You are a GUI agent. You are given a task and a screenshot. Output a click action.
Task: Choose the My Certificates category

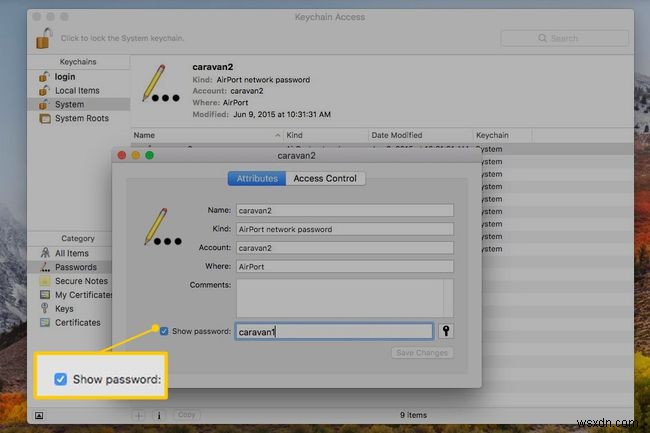click(x=84, y=295)
